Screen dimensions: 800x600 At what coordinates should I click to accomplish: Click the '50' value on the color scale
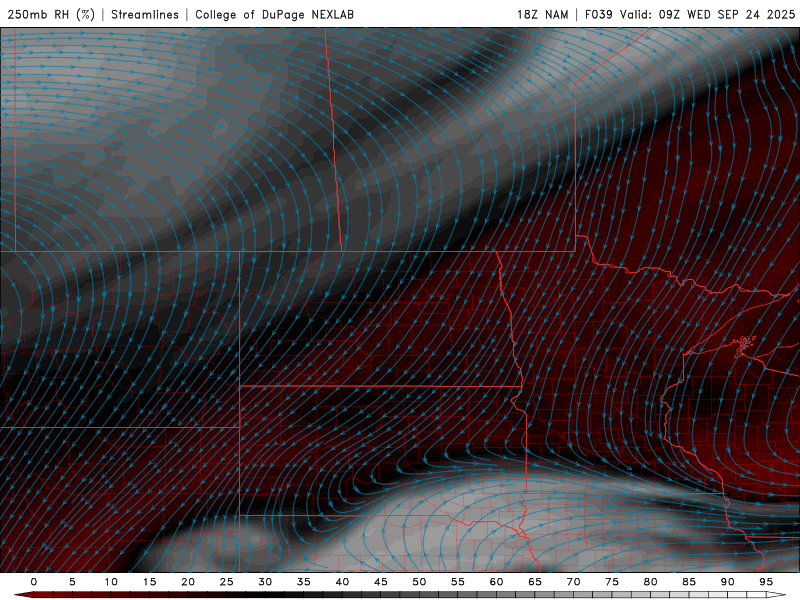pyautogui.click(x=419, y=582)
